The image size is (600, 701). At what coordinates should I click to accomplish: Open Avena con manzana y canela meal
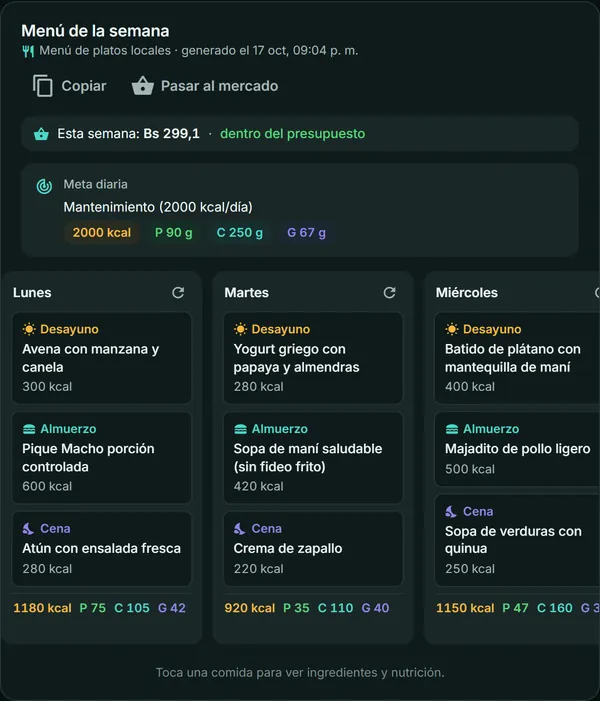(102, 358)
